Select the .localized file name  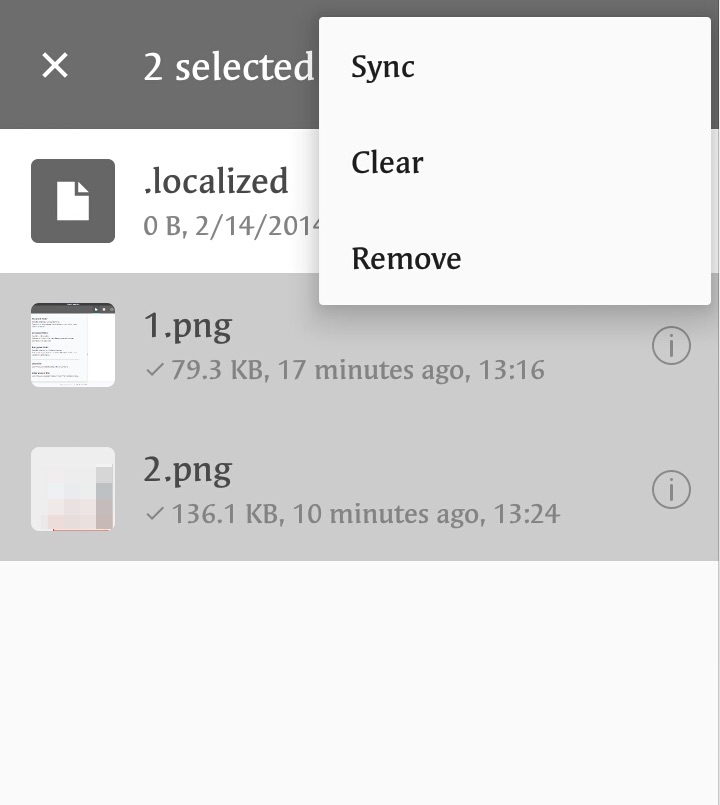[x=216, y=181]
